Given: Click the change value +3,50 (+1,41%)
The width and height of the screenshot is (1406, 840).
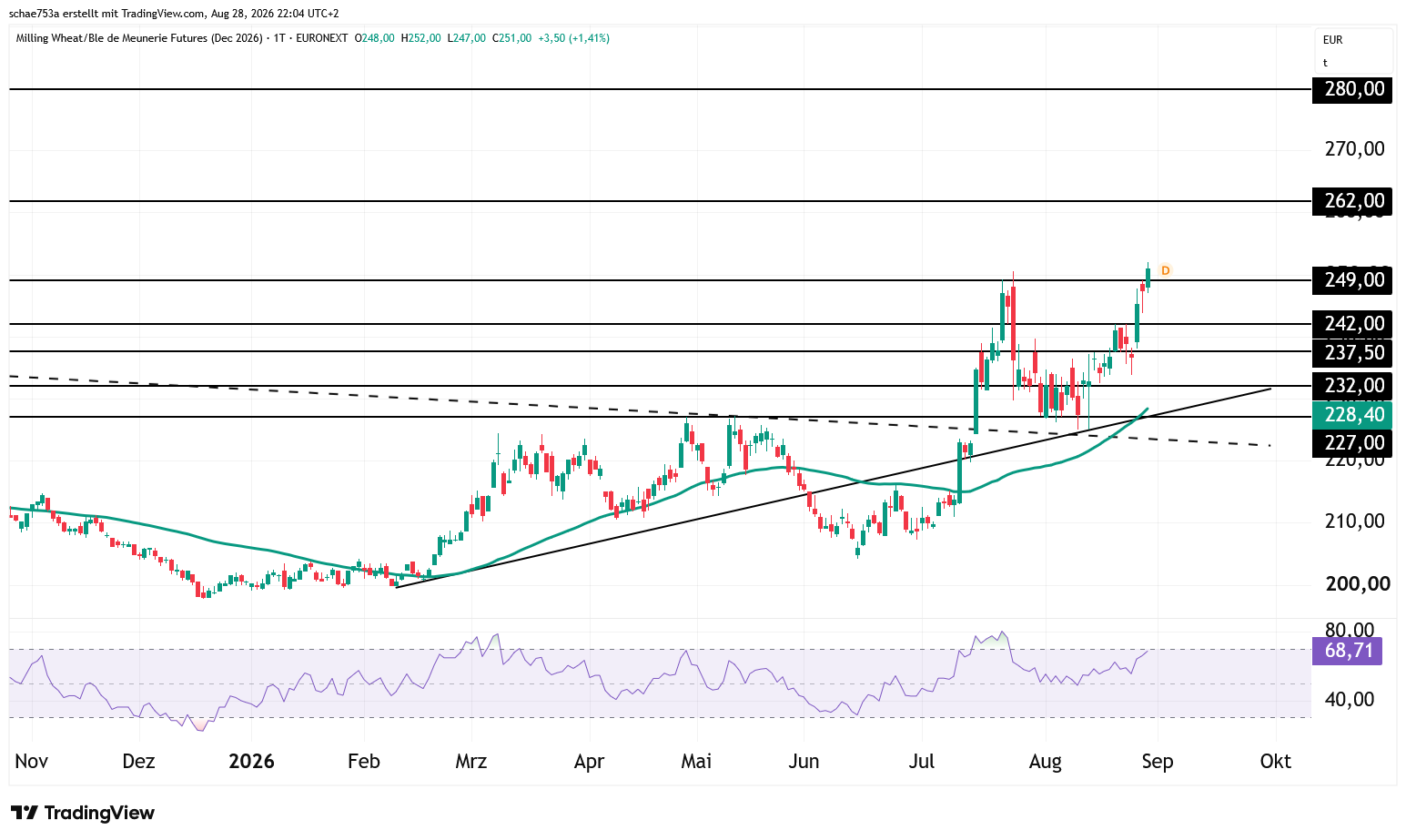Looking at the screenshot, I should (x=573, y=38).
